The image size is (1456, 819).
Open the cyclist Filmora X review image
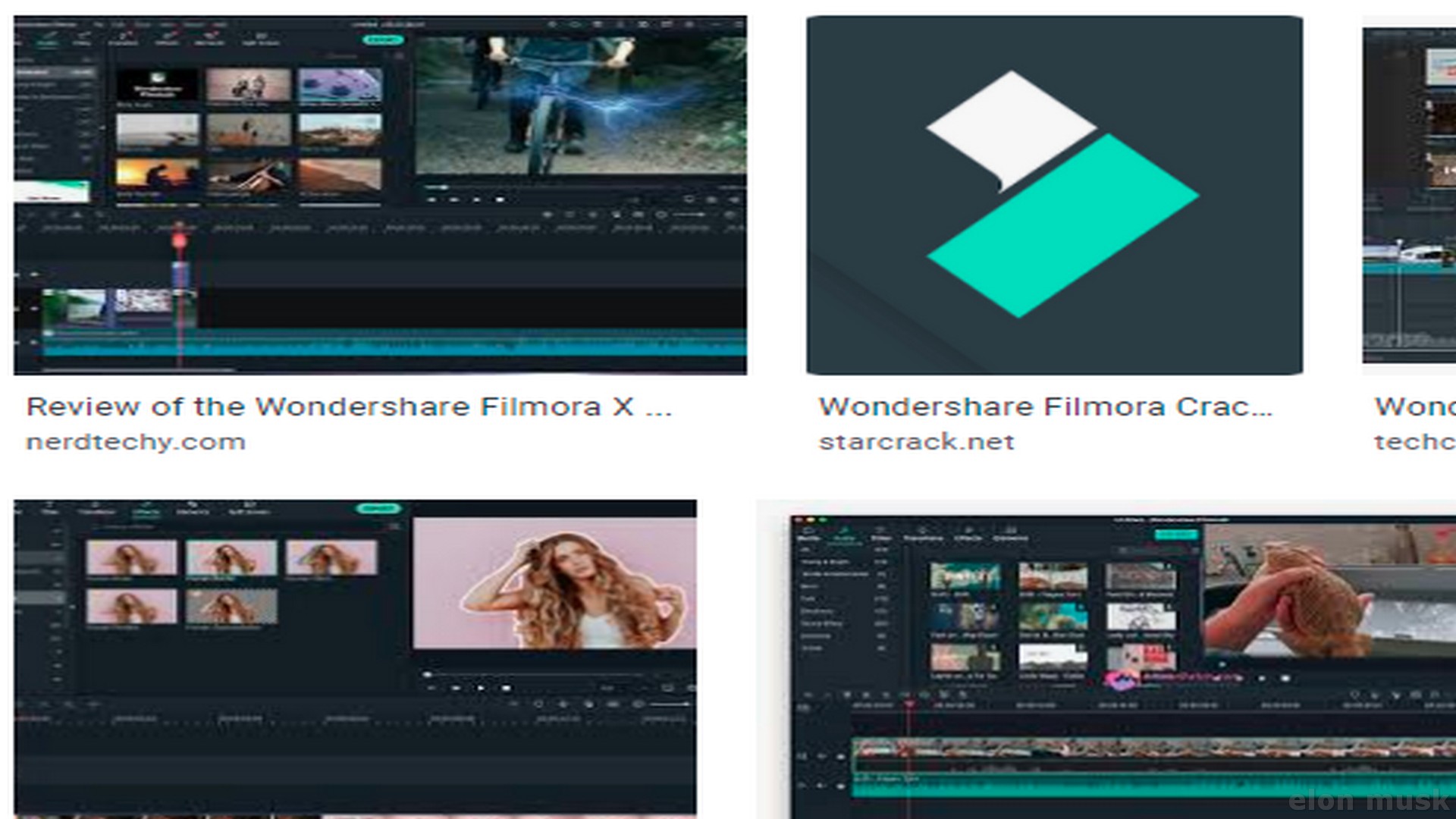379,194
